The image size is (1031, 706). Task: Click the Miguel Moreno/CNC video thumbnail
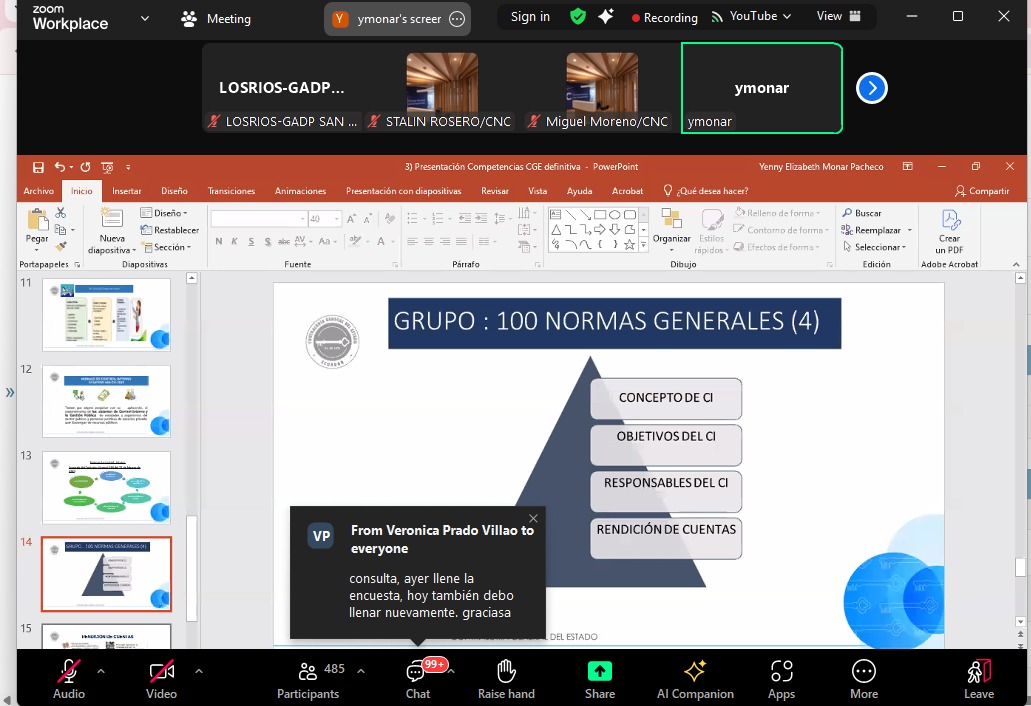coord(601,82)
